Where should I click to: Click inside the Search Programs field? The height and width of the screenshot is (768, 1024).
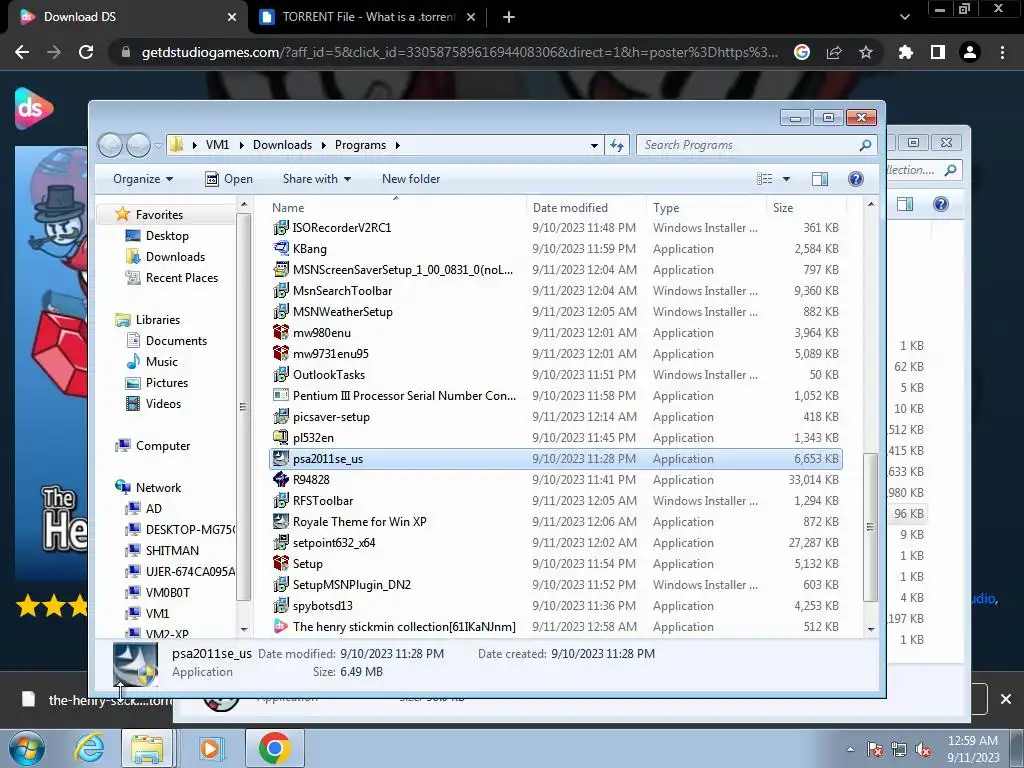pos(748,145)
